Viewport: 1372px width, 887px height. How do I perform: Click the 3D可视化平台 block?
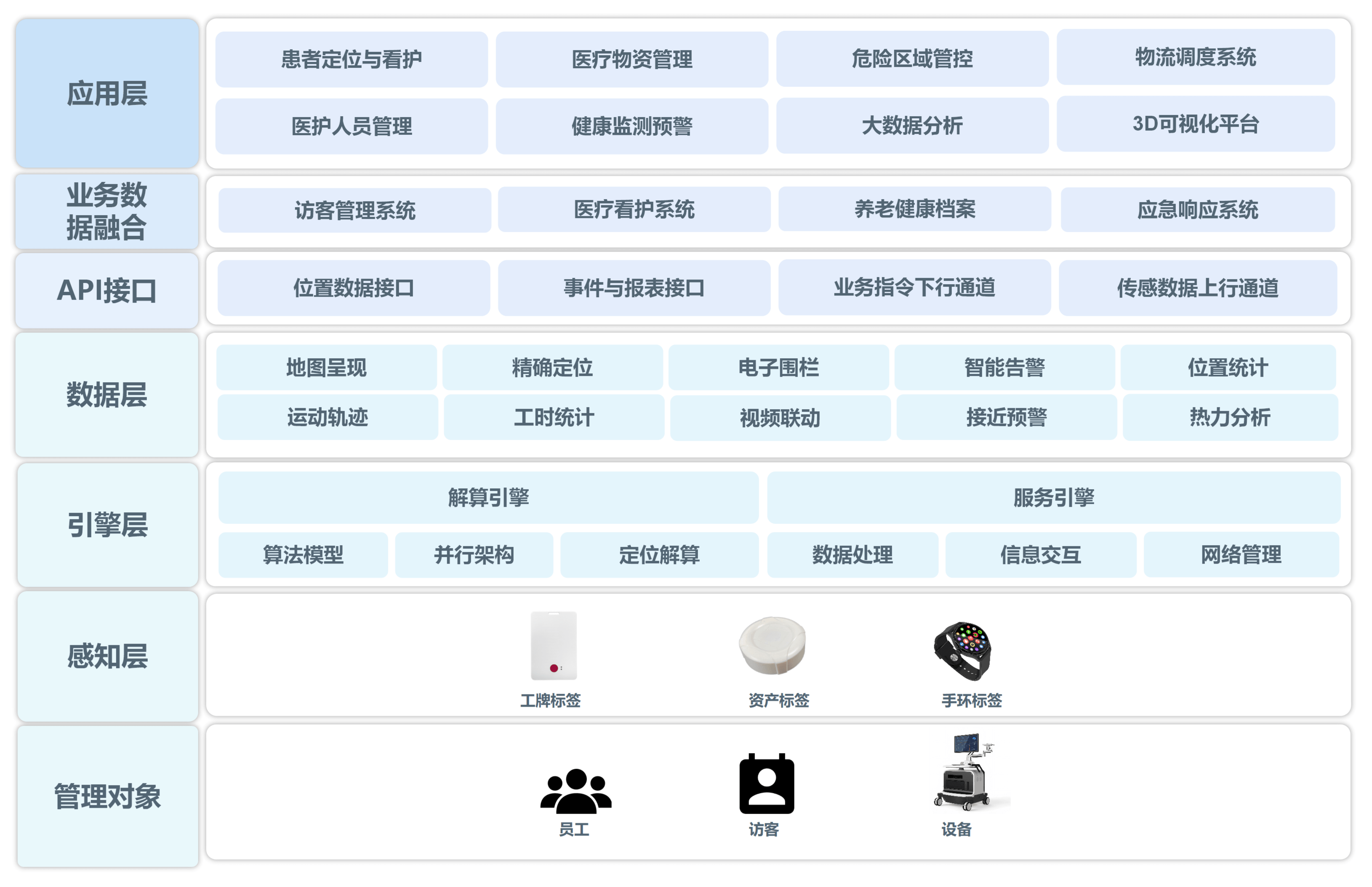coord(1196,124)
